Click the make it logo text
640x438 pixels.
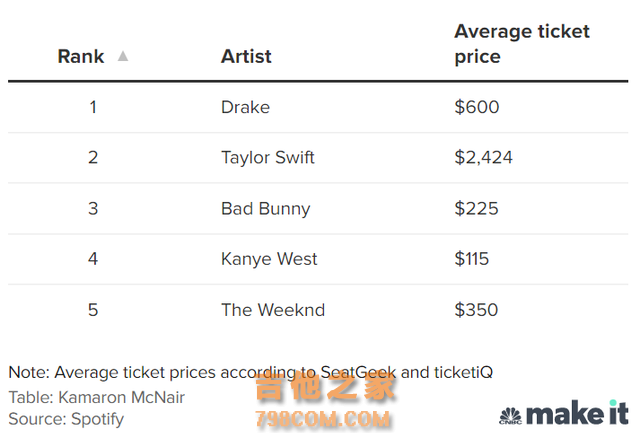577,413
